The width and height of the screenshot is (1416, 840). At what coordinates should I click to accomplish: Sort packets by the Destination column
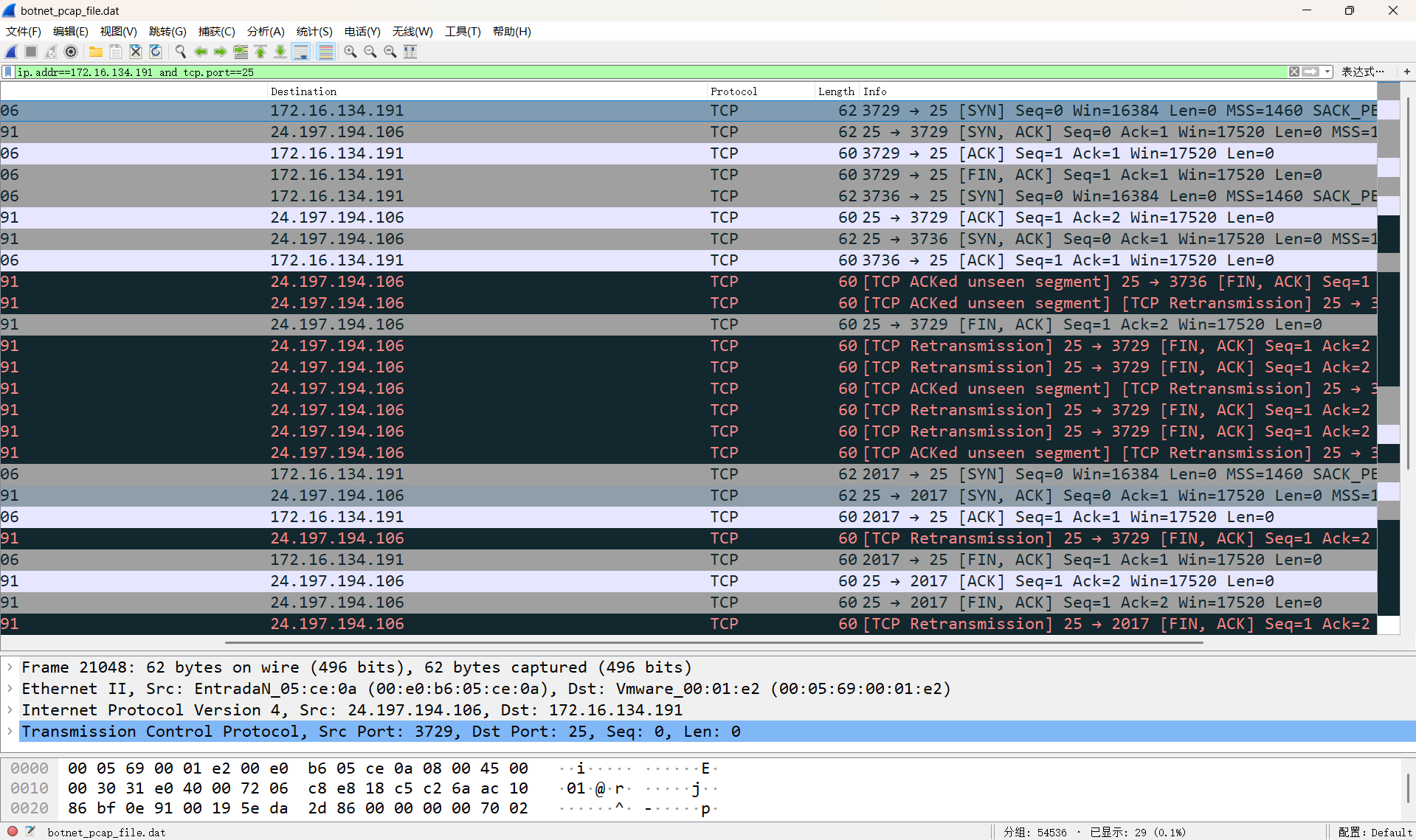point(486,91)
